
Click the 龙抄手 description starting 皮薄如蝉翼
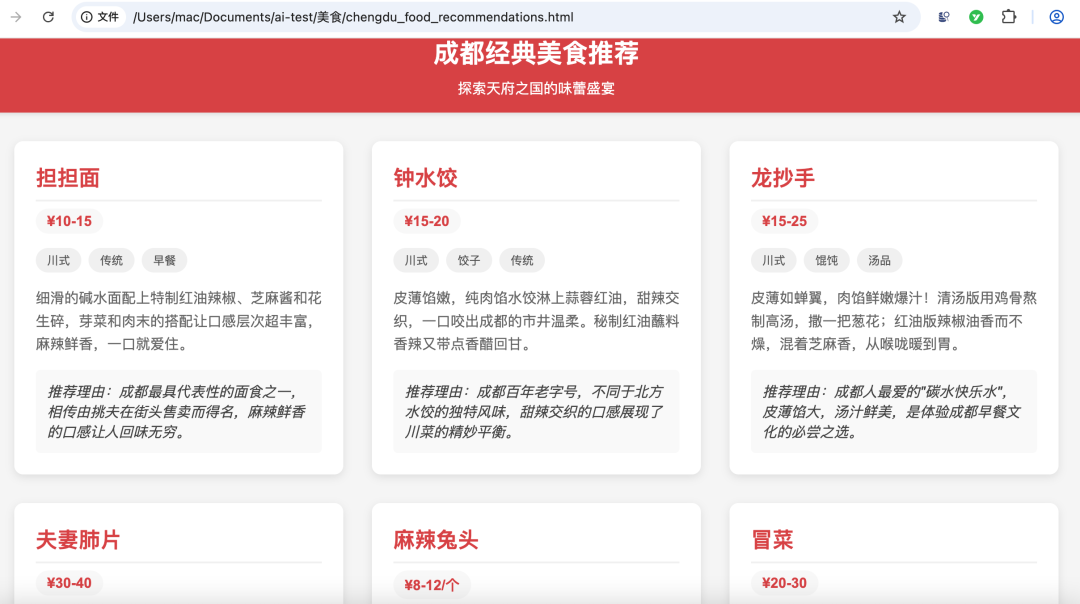tap(893, 321)
